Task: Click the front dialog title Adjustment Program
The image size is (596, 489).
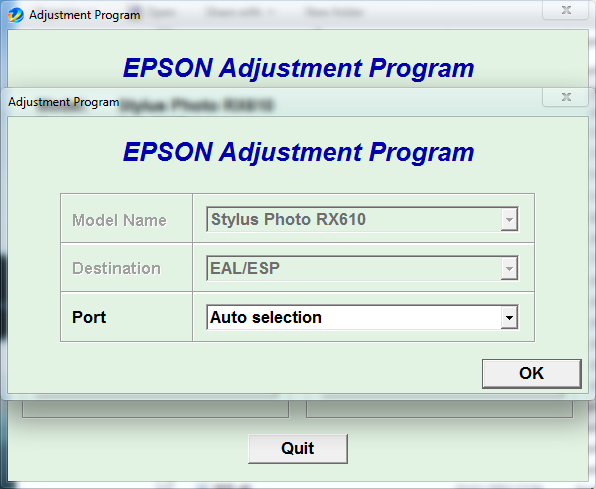Action: [x=64, y=102]
